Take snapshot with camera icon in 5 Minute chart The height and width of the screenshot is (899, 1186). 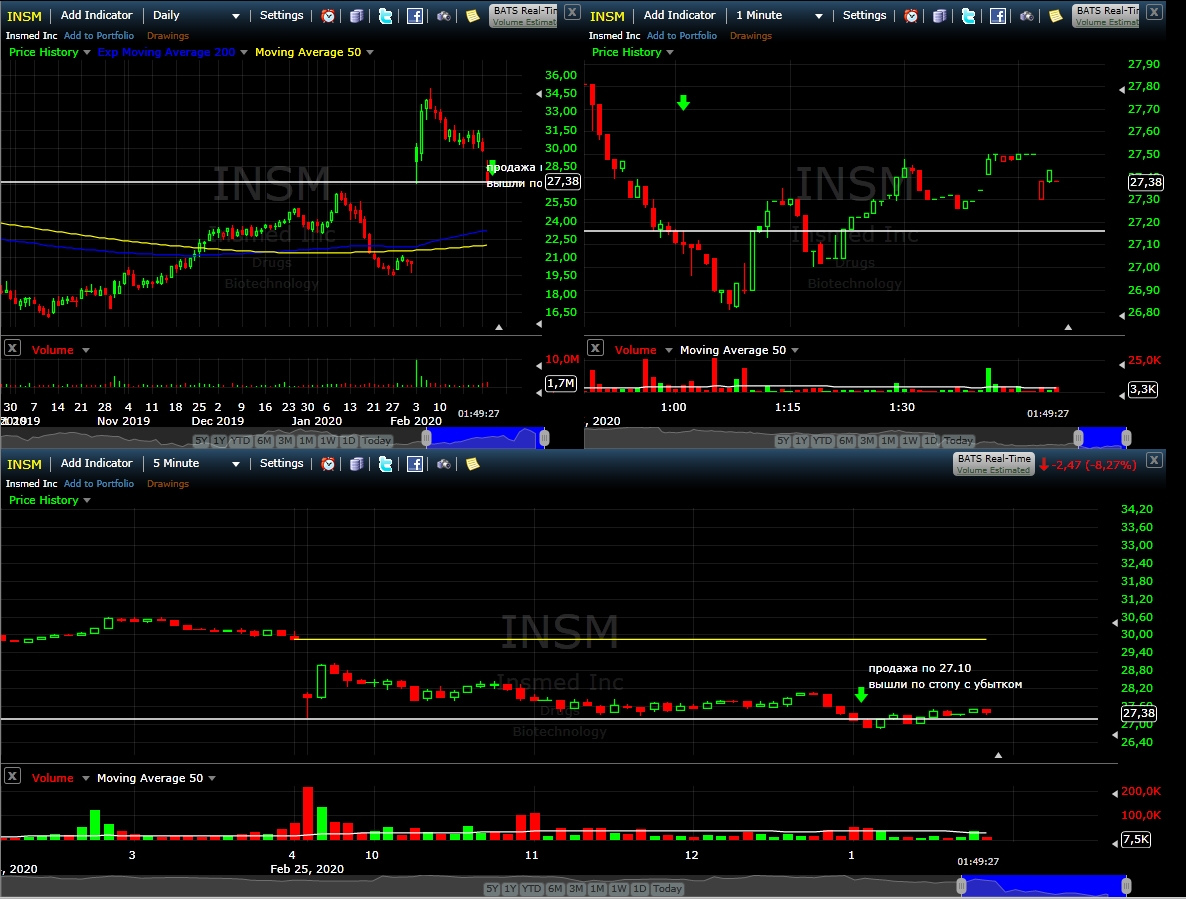444,463
